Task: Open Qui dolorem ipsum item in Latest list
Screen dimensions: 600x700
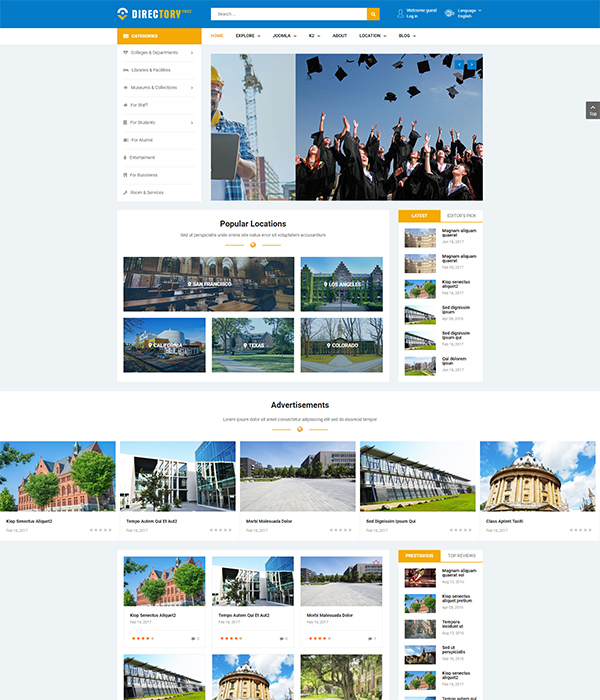Action: 454,361
